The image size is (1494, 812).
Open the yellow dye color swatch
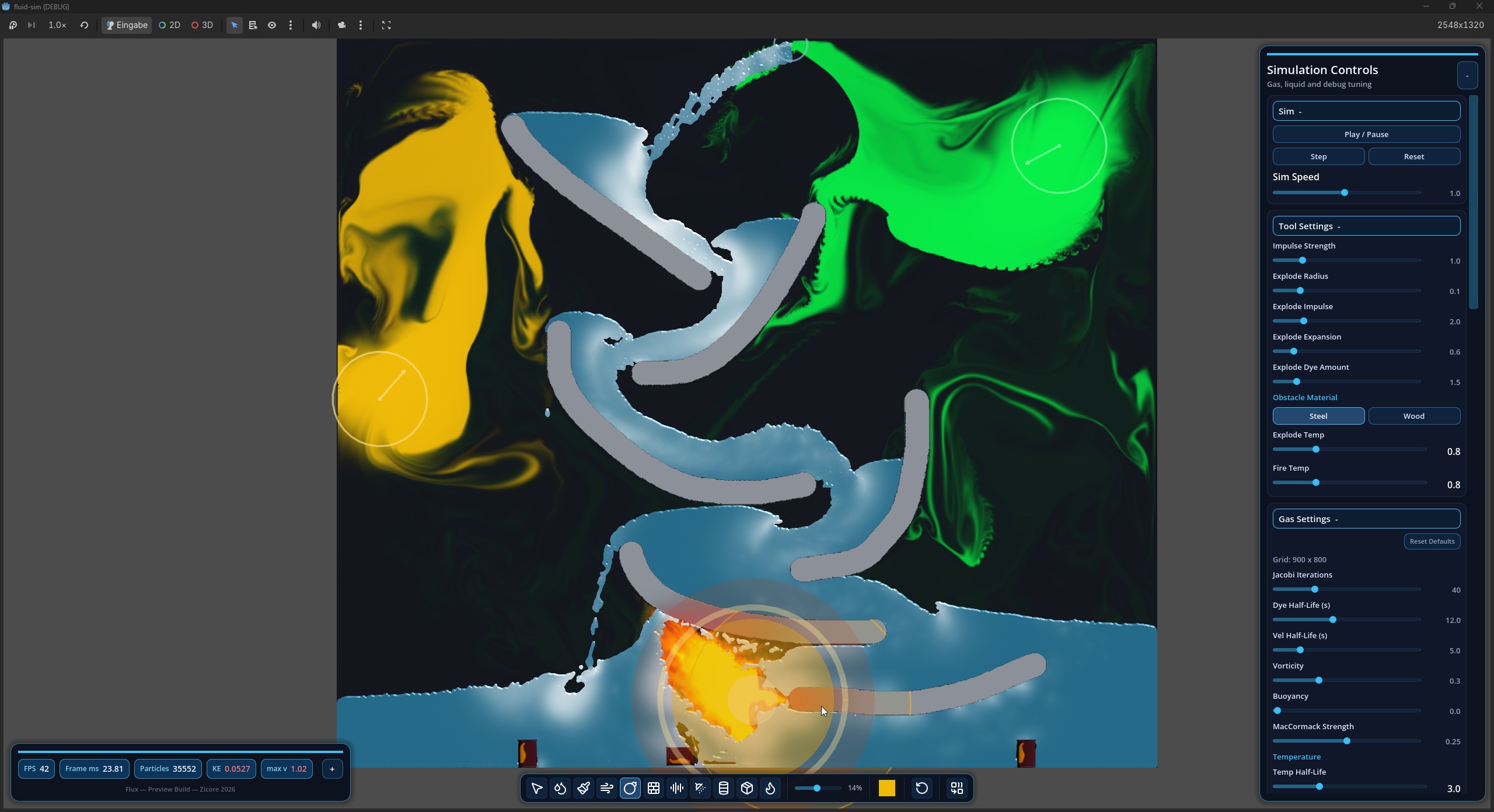coord(887,788)
